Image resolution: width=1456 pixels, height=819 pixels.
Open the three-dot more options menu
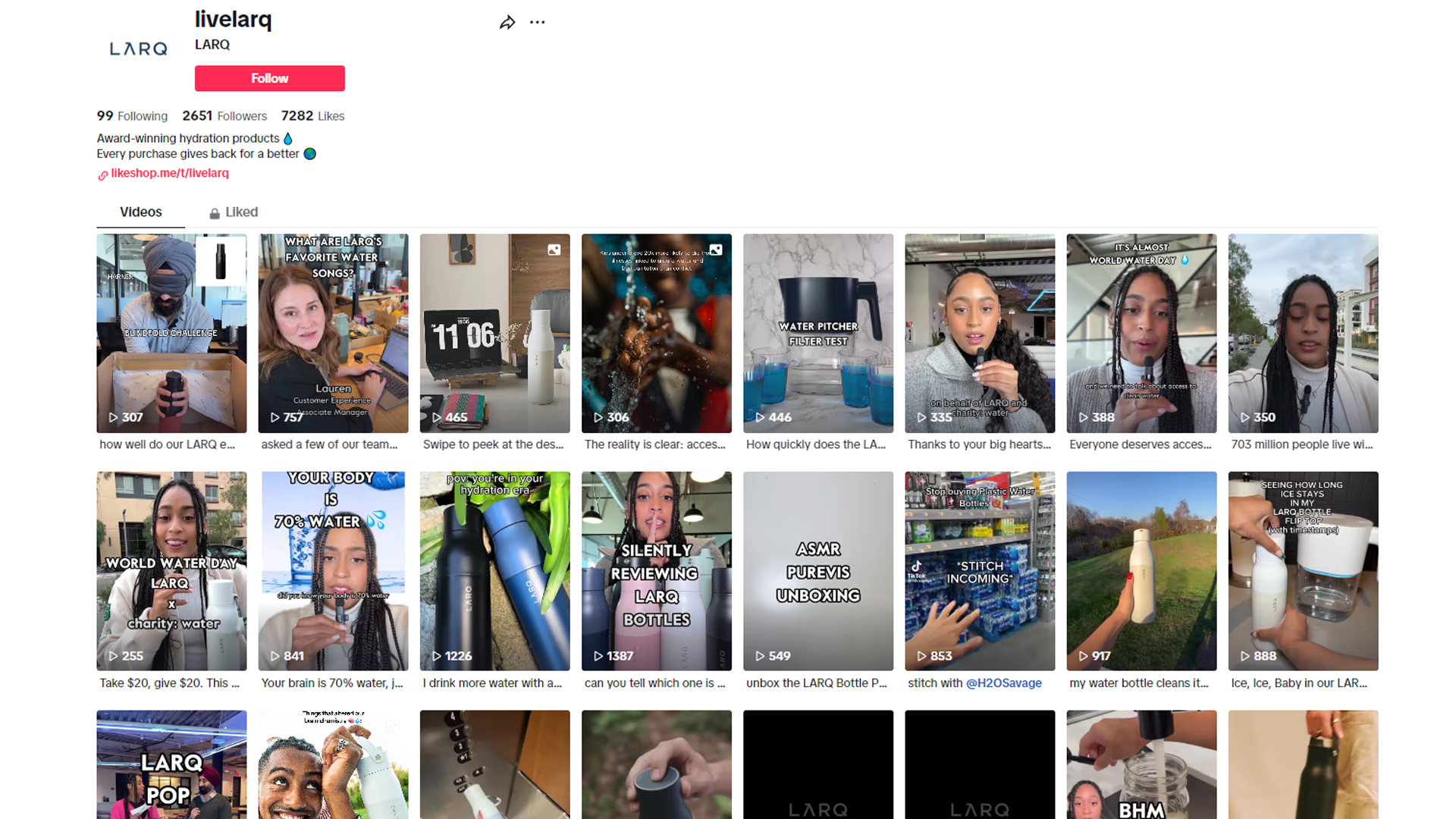(537, 23)
